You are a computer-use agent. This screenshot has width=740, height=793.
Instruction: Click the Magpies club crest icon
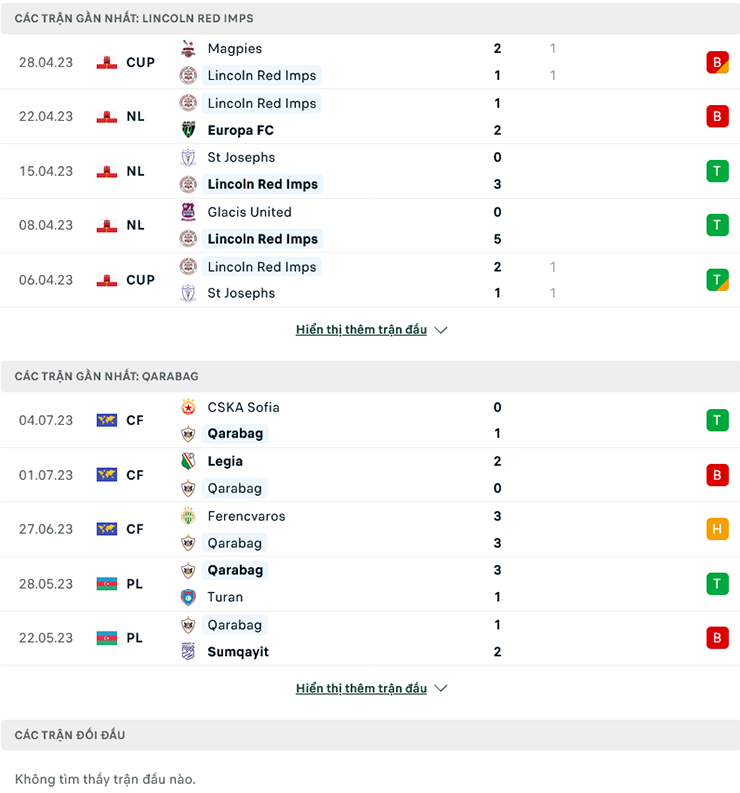[x=188, y=48]
